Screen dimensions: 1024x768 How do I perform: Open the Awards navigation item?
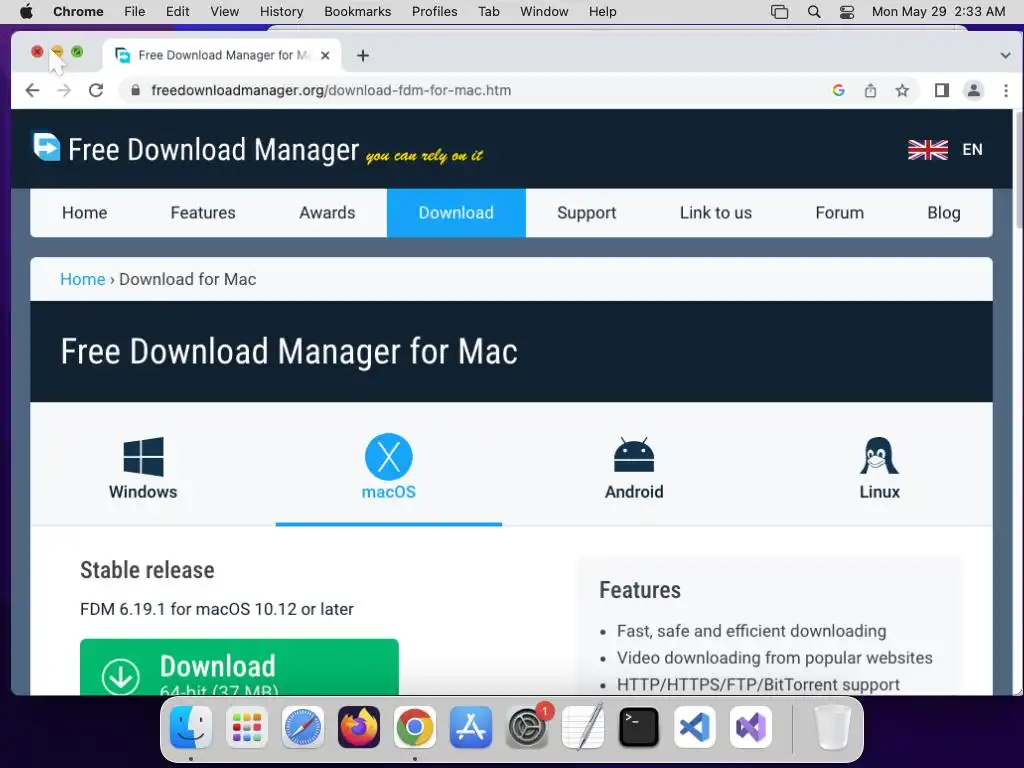pyautogui.click(x=327, y=213)
